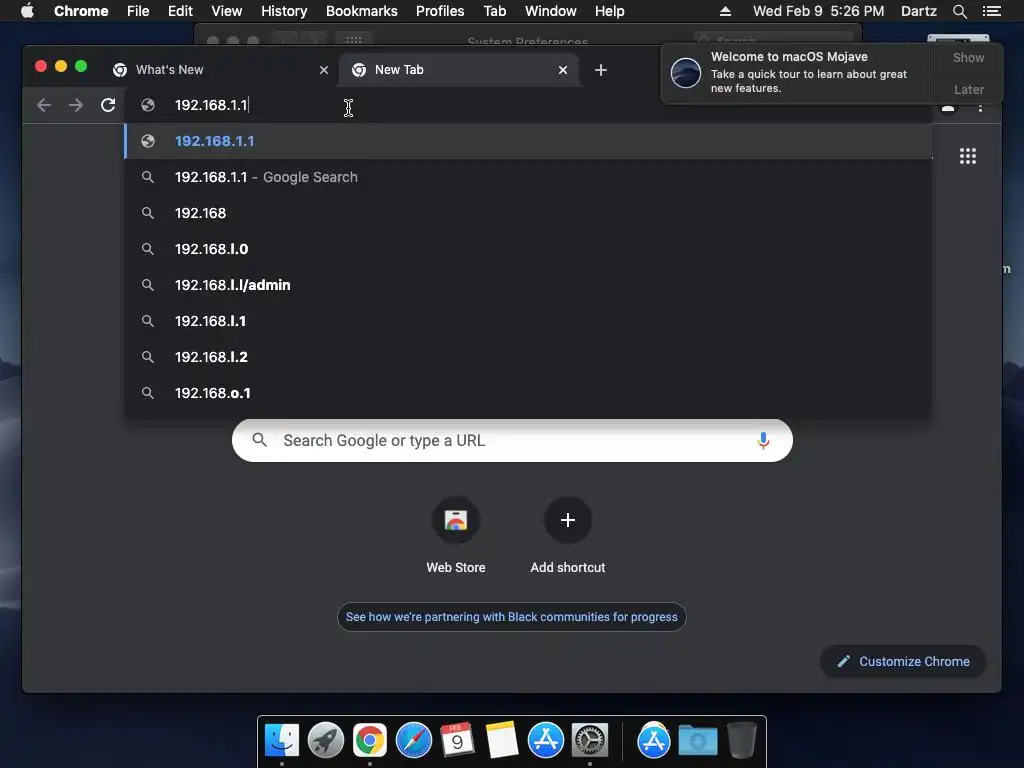
Task: Close the What's New tab
Action: coord(324,70)
